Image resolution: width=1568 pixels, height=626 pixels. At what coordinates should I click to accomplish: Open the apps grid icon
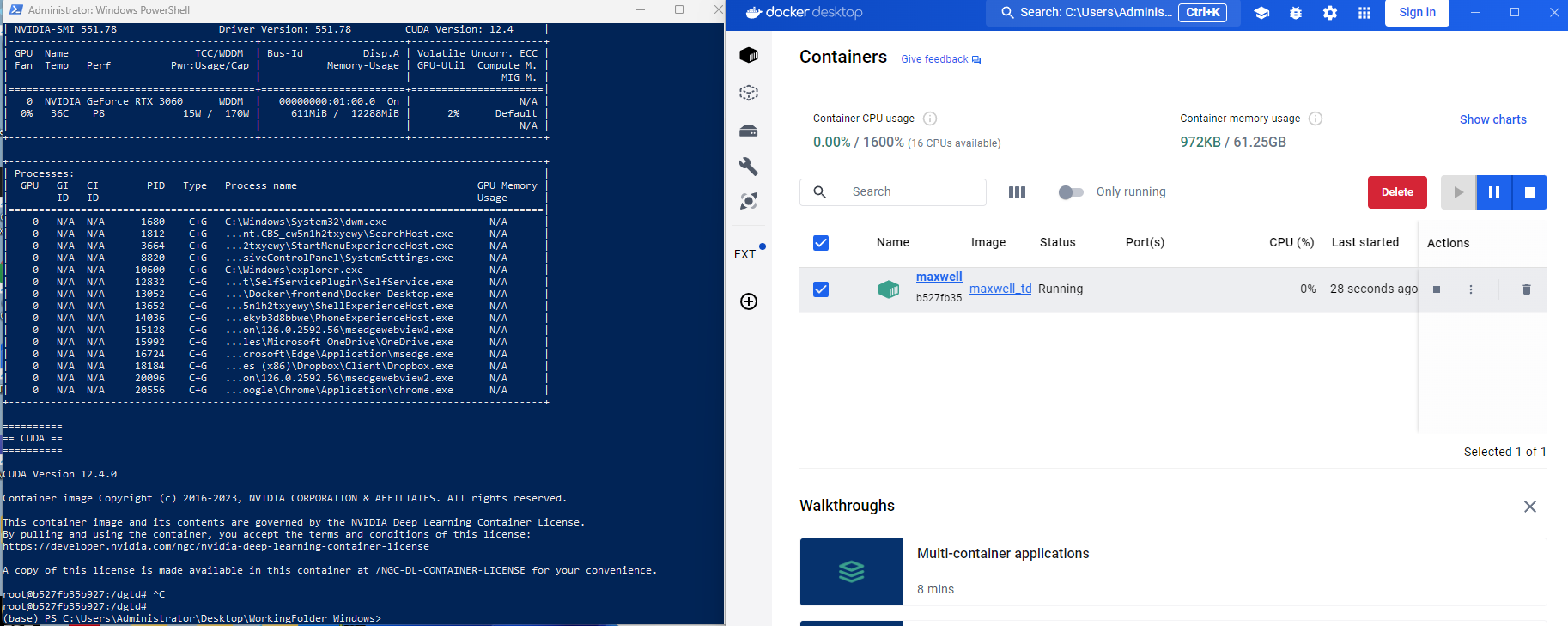coord(1364,13)
